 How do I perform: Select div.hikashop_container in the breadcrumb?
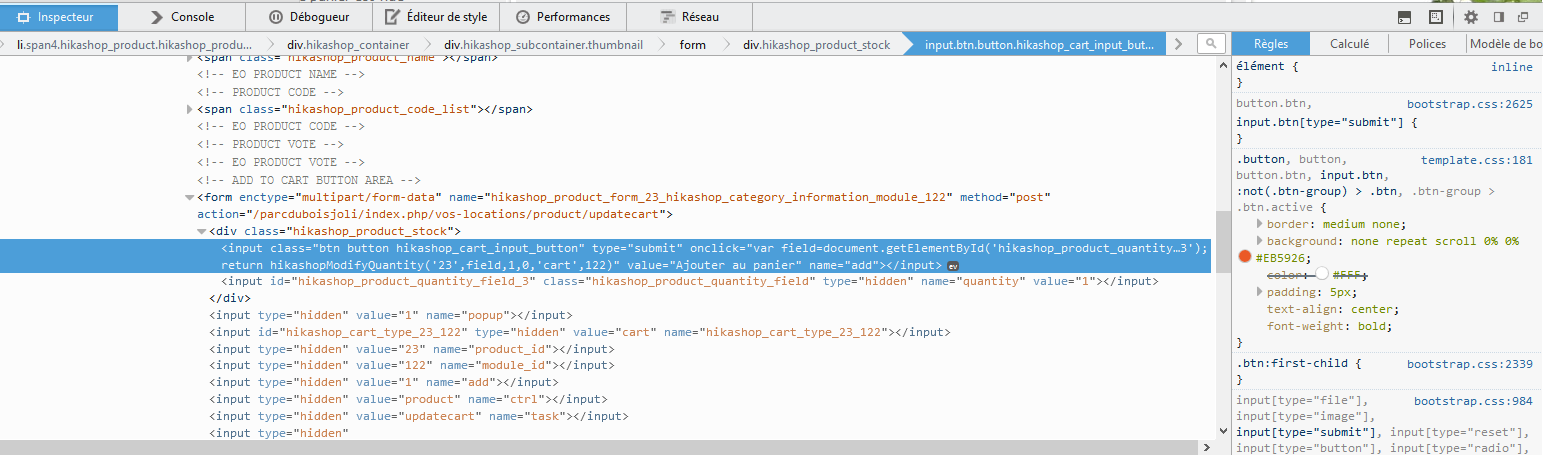tap(349, 45)
